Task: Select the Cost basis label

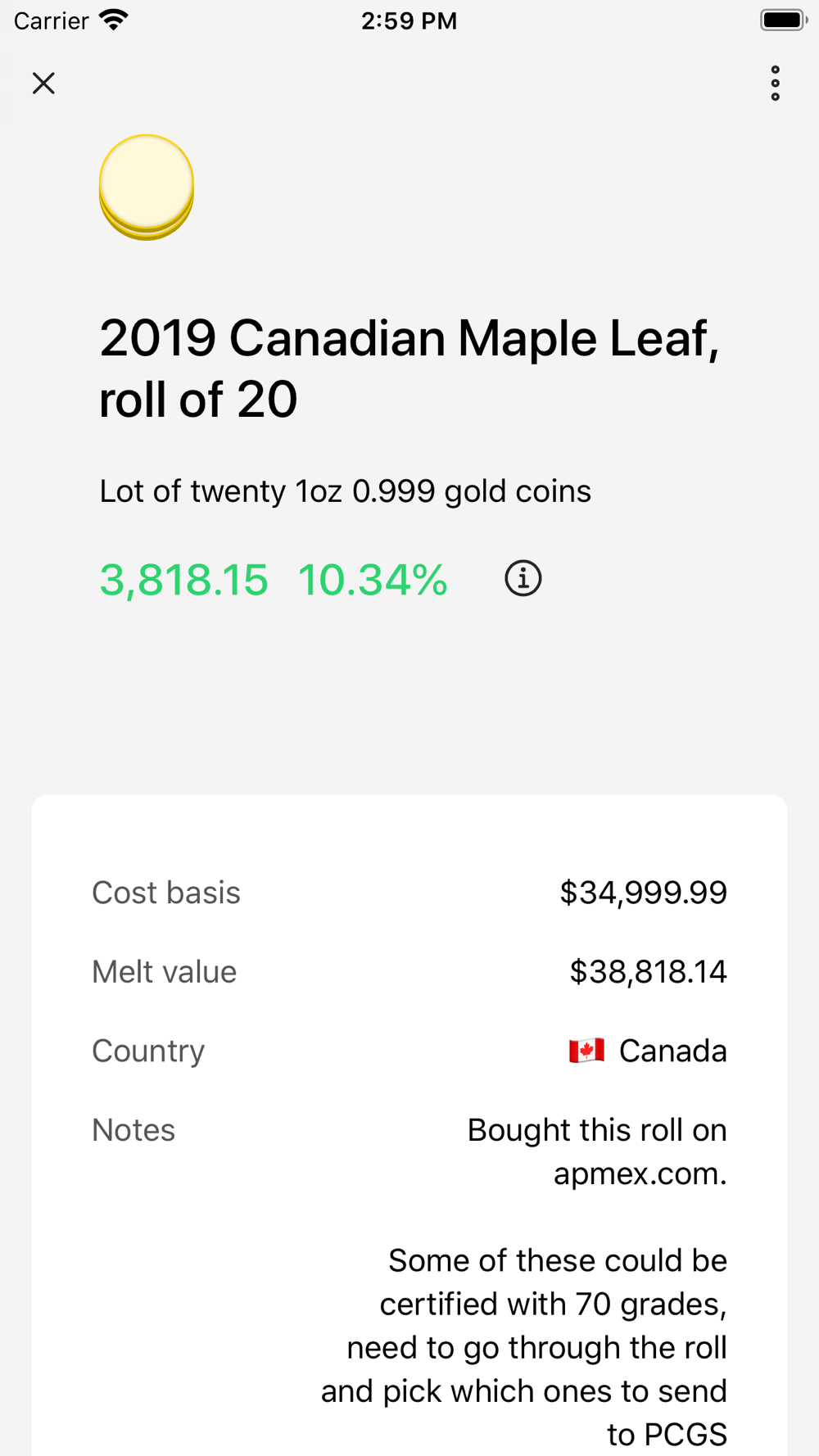Action: 166,893
